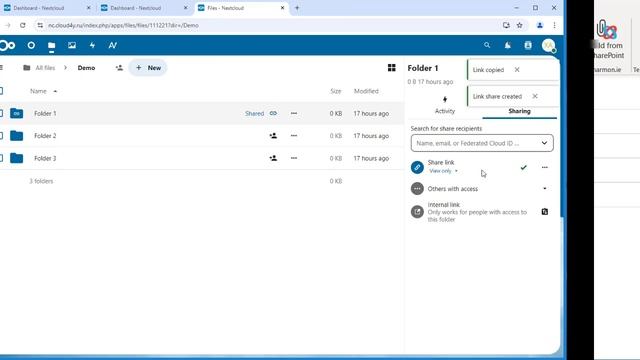
Task: Click the share icon on Folder 2 row
Action: [273, 136]
